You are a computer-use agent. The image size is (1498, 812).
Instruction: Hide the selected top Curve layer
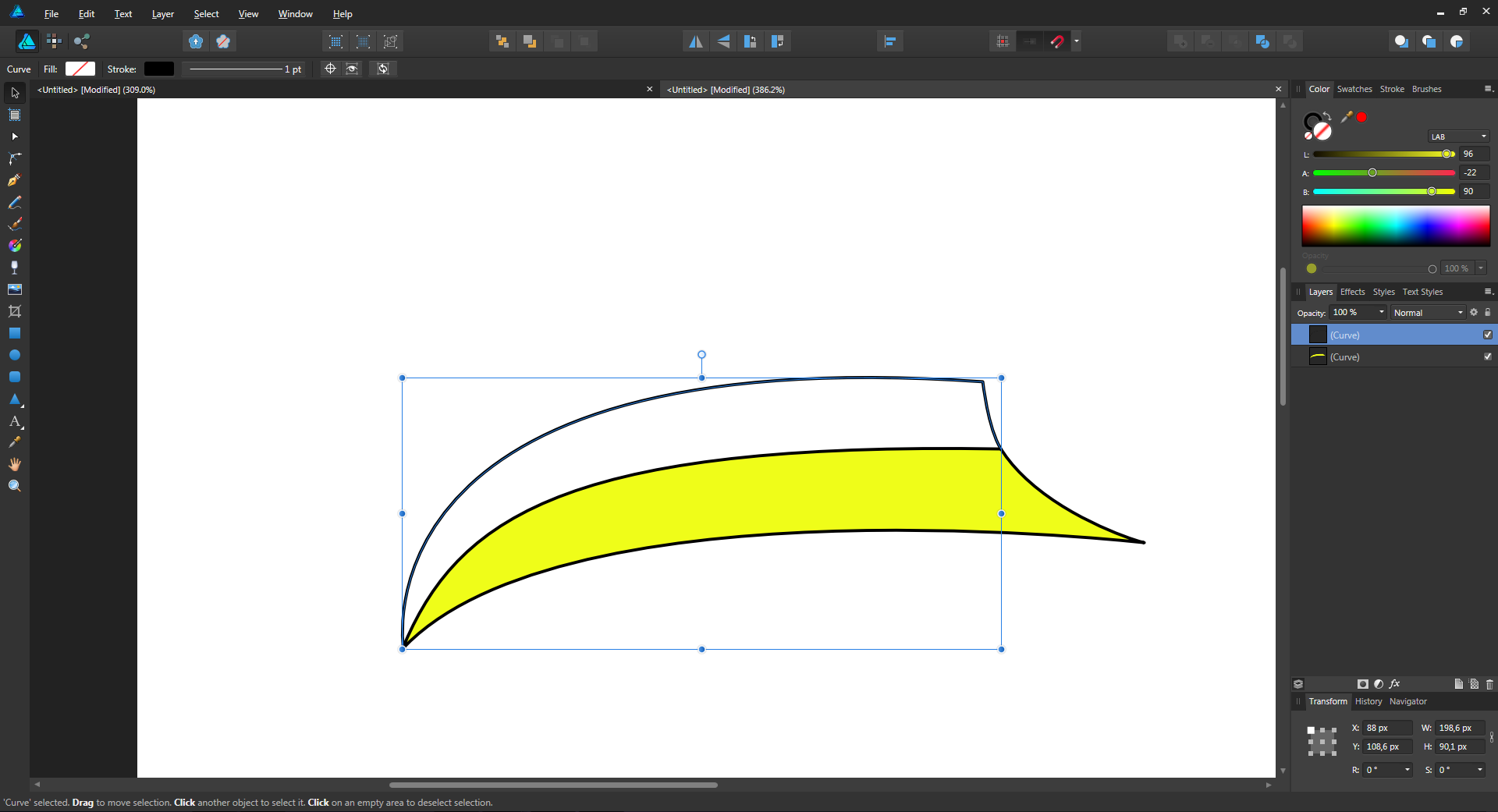coord(1488,335)
